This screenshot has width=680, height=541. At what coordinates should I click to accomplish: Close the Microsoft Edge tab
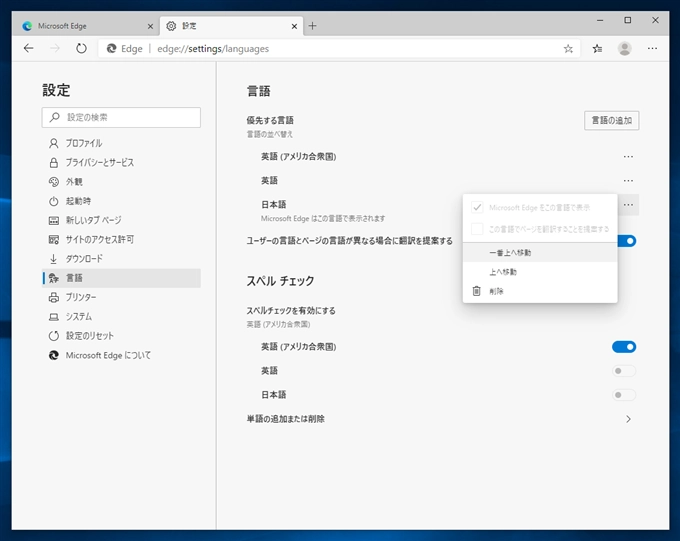click(150, 26)
